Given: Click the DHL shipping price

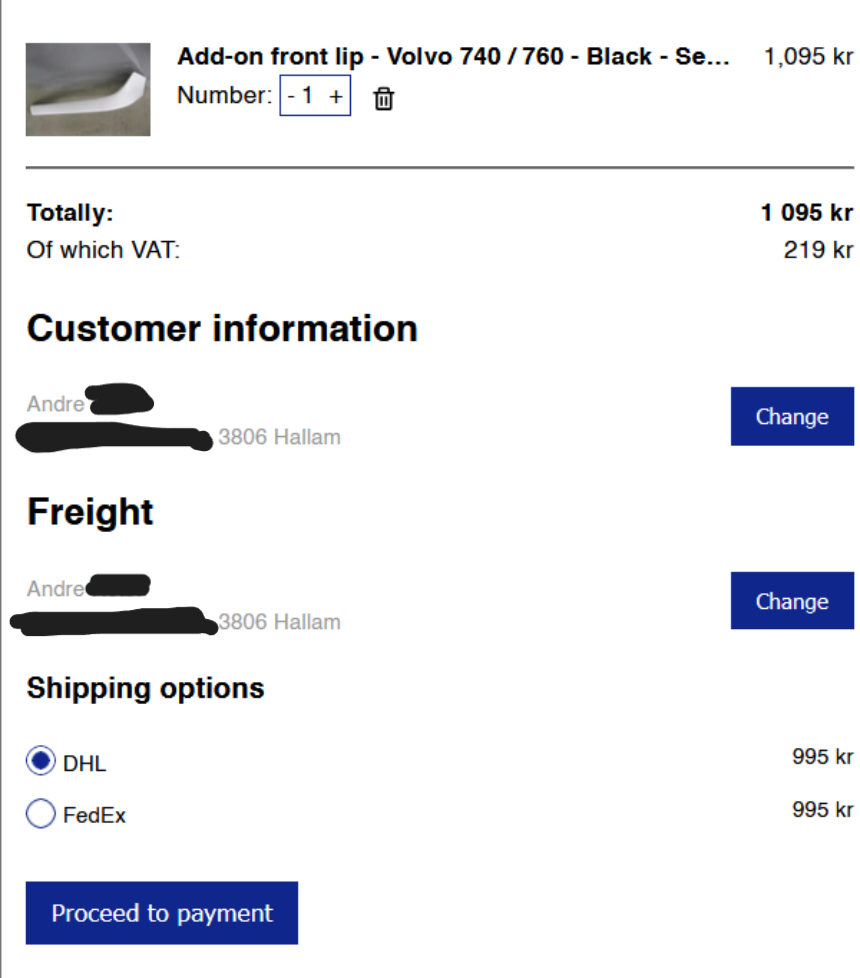Looking at the screenshot, I should point(822,757).
